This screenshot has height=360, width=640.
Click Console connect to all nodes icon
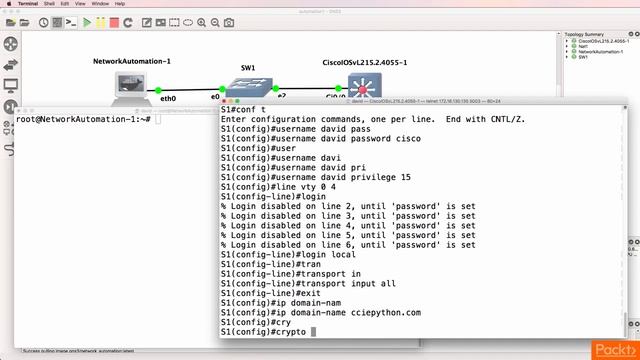[71, 23]
